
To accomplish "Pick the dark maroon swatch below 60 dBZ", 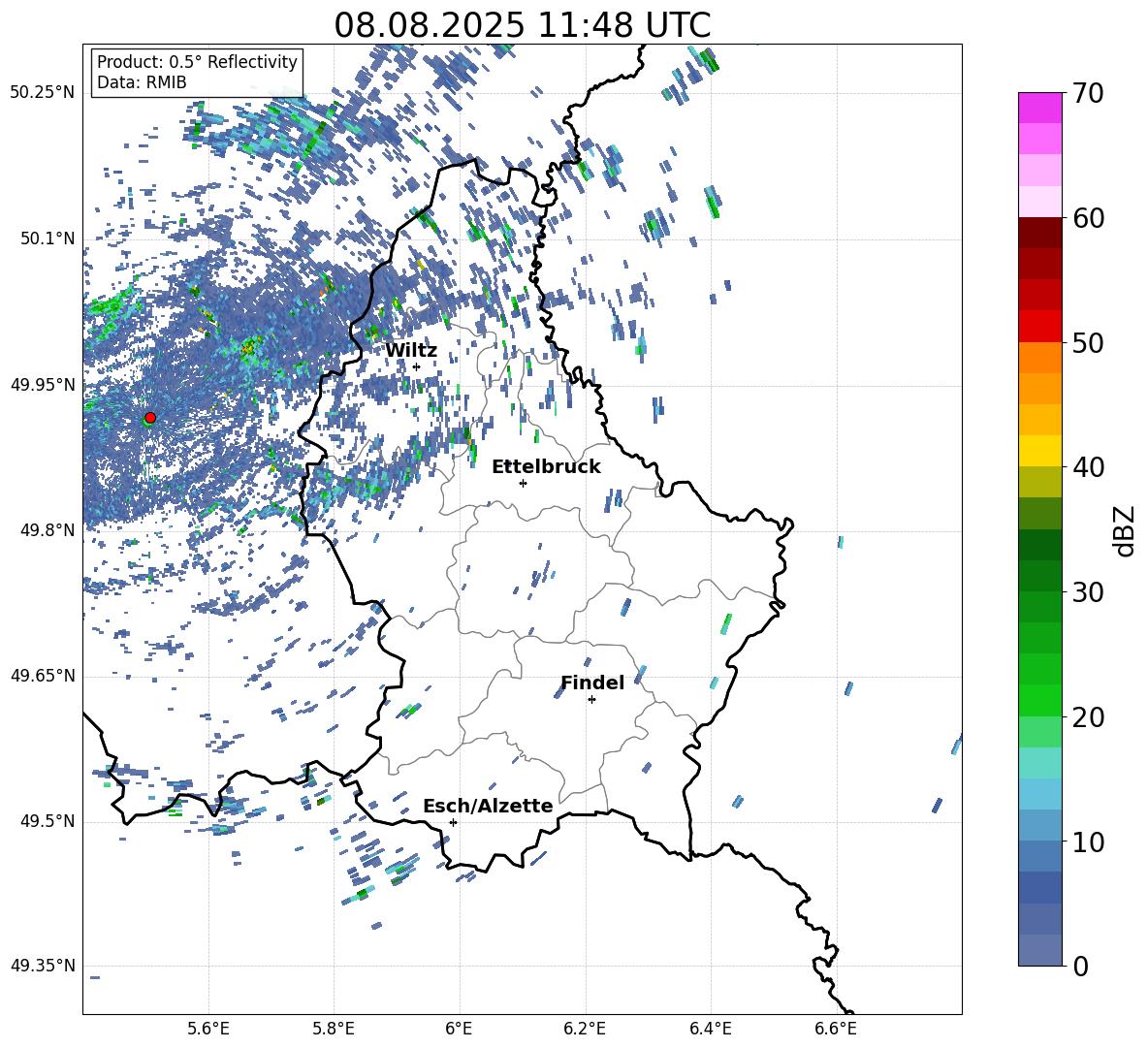I will 1040,233.
